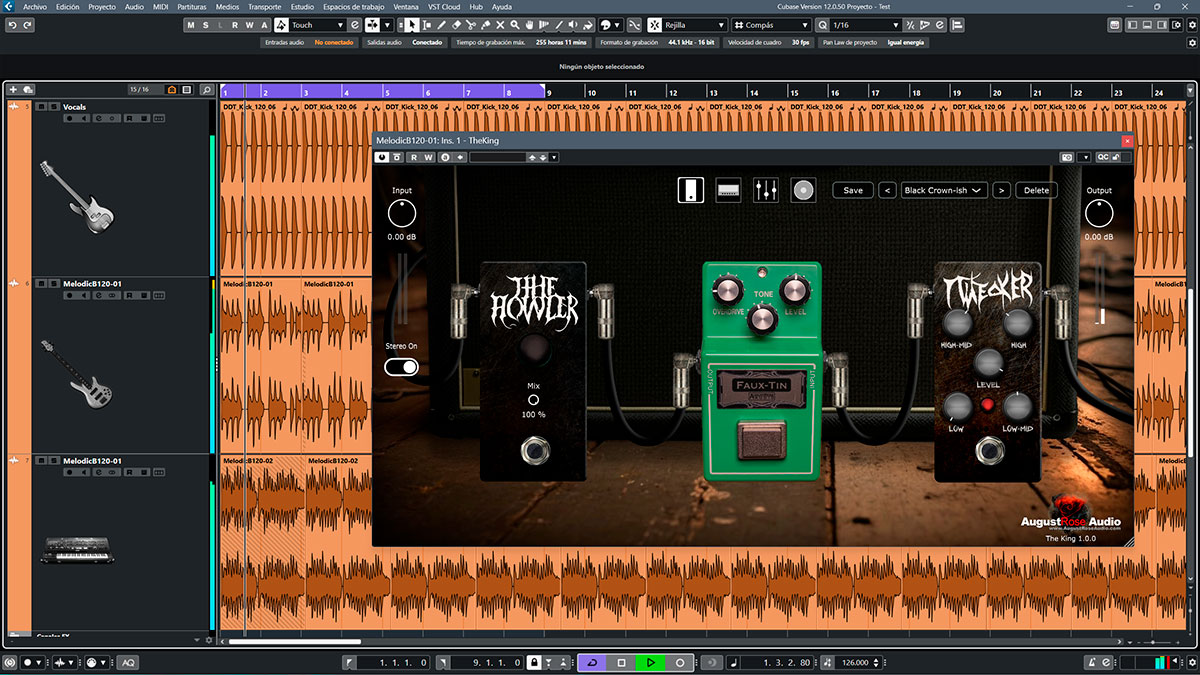Toggle the global Write W button in the toolbar
This screenshot has width=1200, height=675.
click(x=249, y=25)
